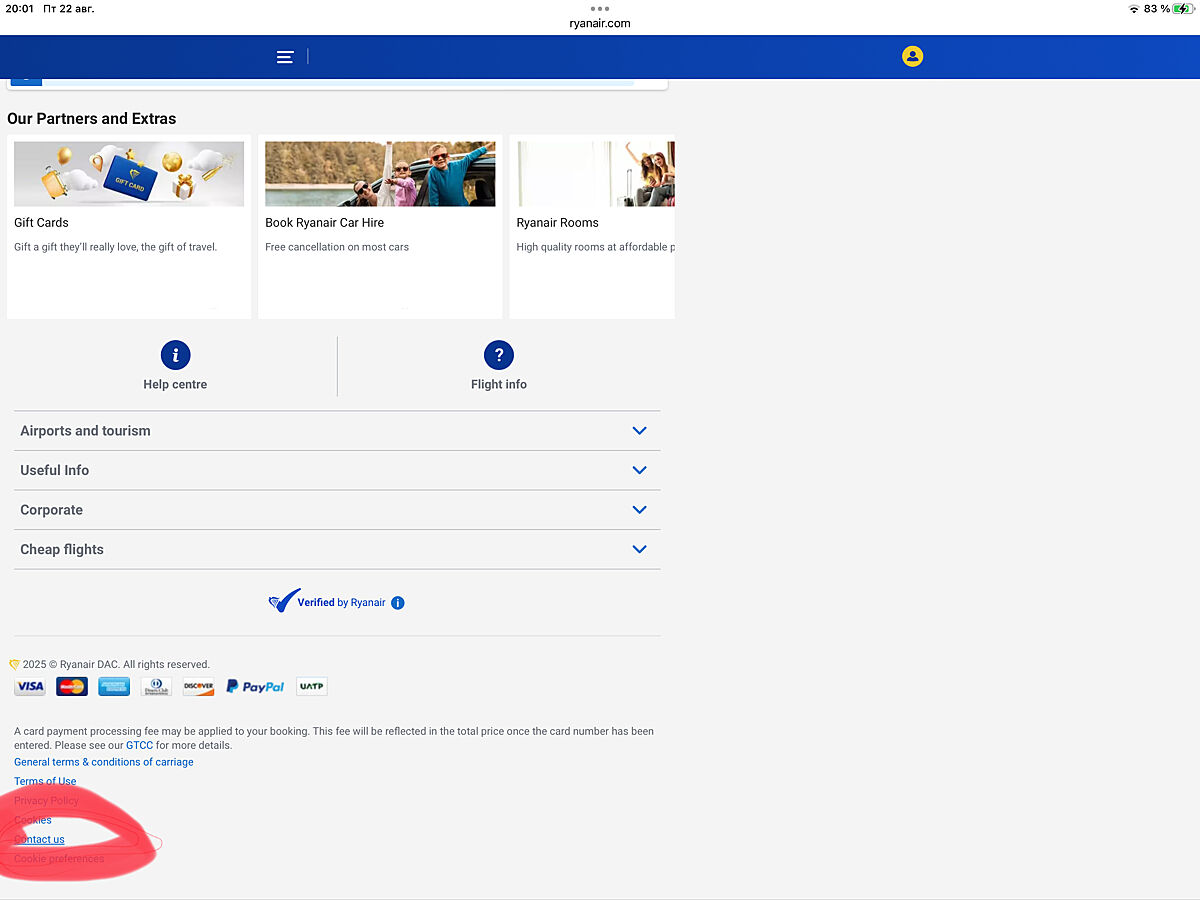
Task: Open the Ryanair Rooms card
Action: click(x=592, y=227)
